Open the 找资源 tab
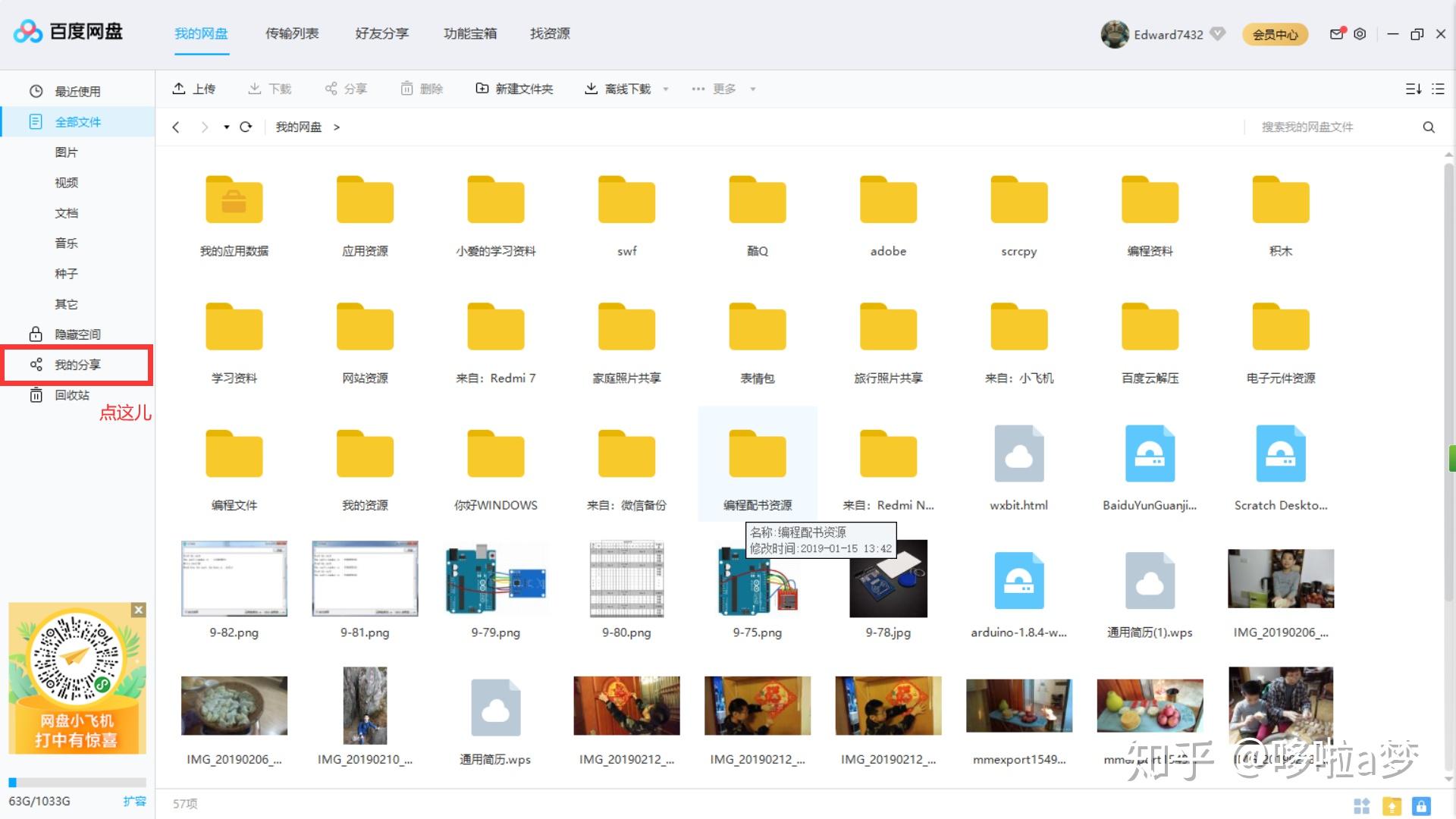Viewport: 1456px width, 819px height. click(550, 33)
